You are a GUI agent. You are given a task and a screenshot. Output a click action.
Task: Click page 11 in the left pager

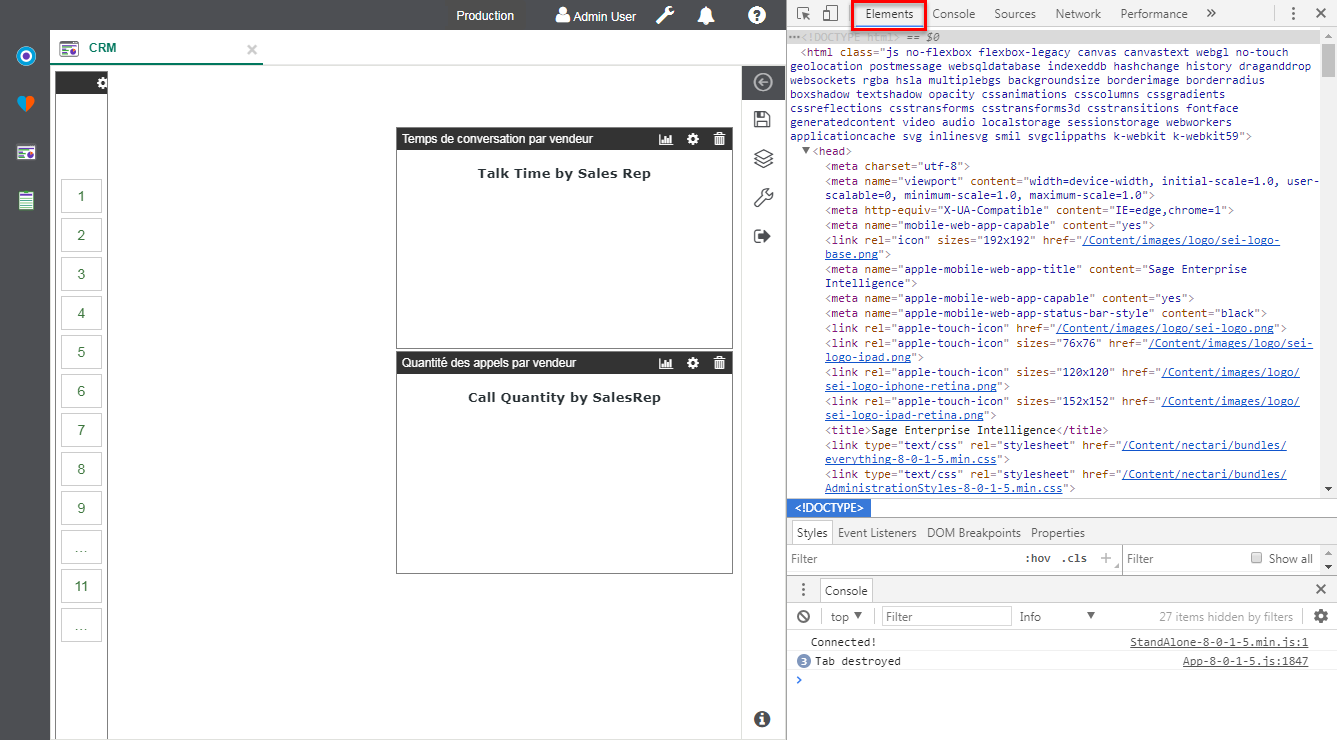tap(81, 586)
